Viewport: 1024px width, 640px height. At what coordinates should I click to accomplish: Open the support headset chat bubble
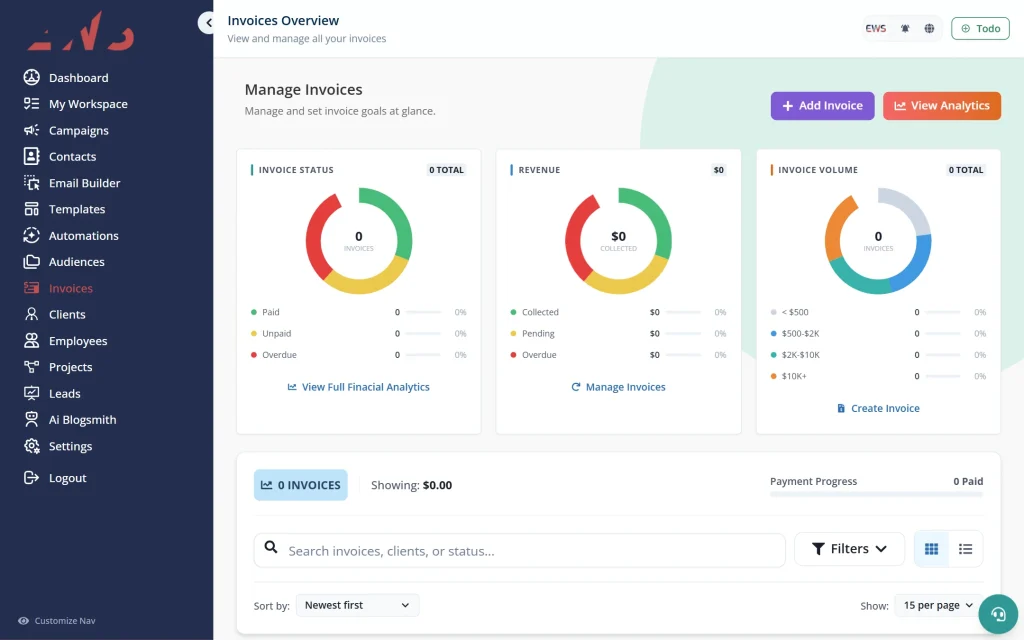click(998, 614)
